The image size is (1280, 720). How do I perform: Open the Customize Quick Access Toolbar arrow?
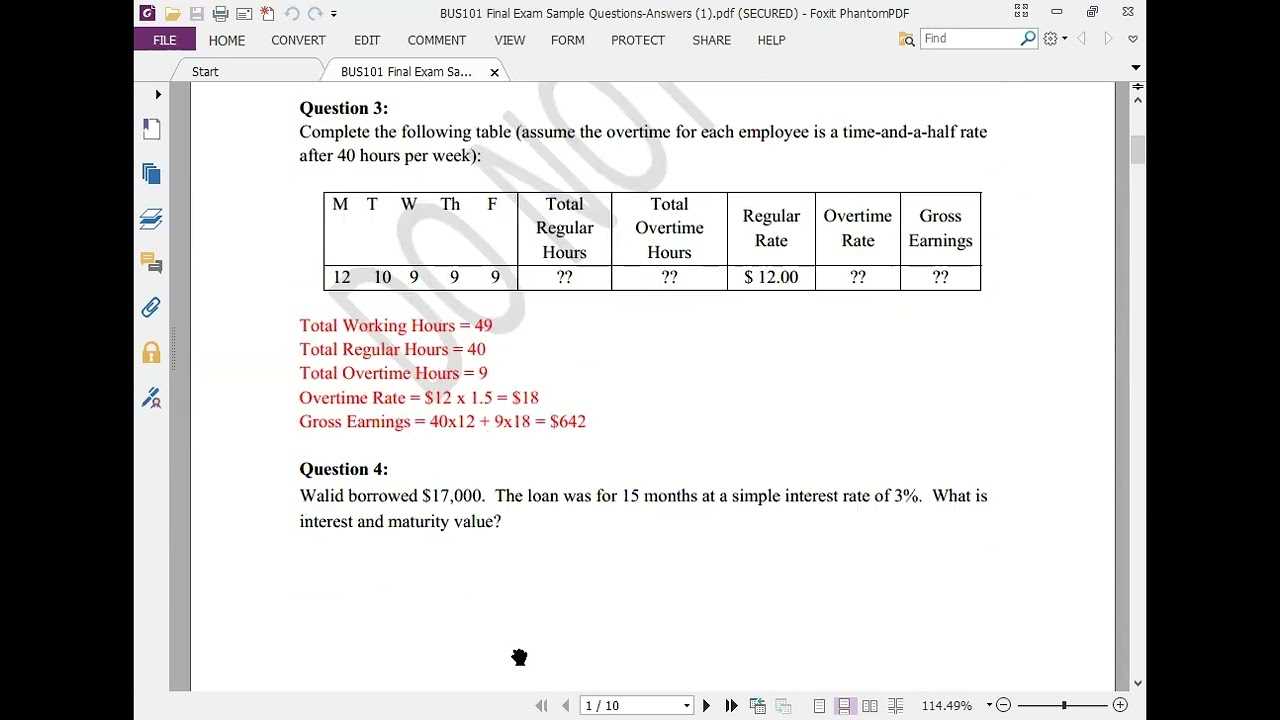pyautogui.click(x=334, y=14)
